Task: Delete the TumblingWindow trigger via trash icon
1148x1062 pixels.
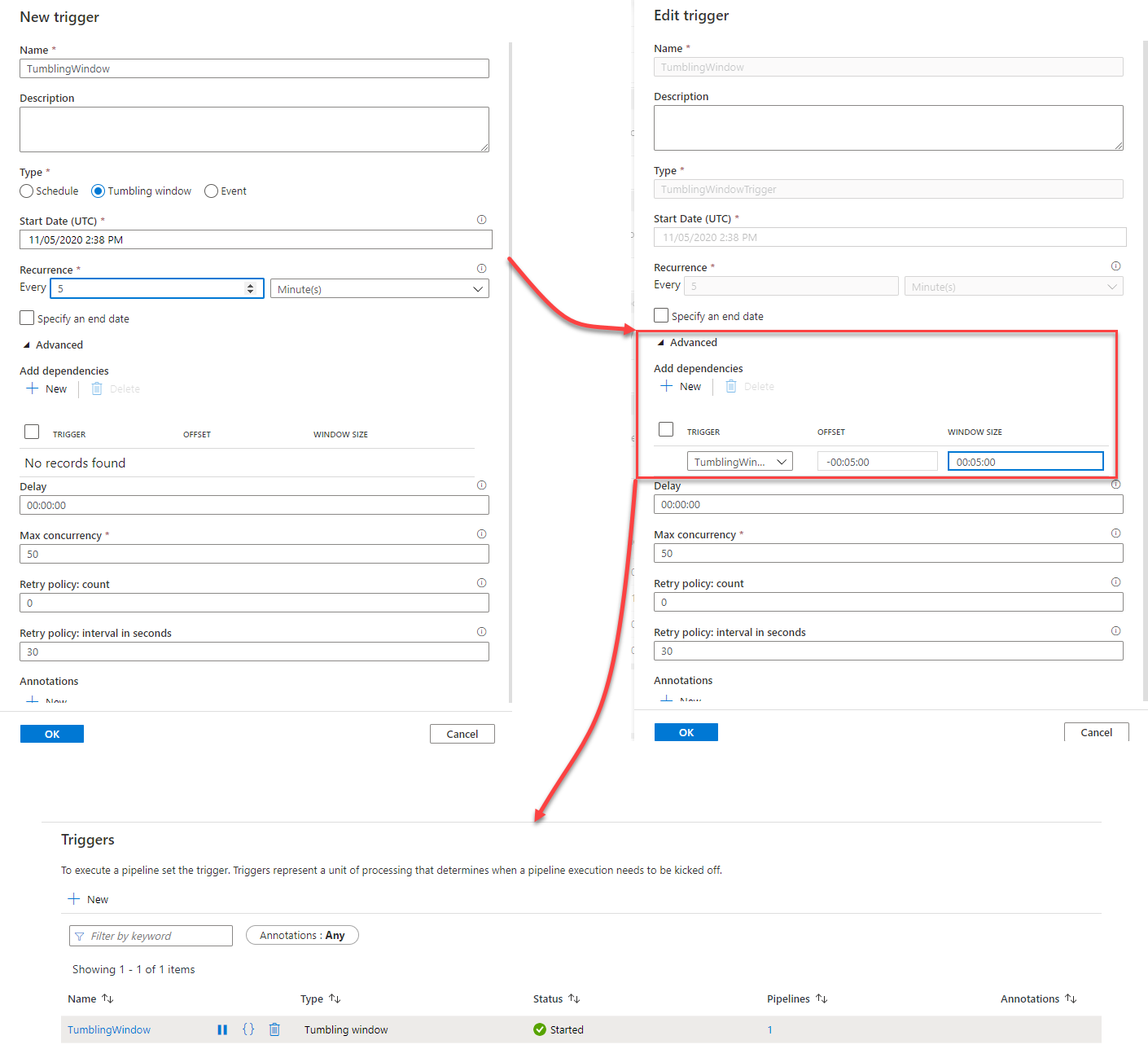Action: click(274, 1029)
